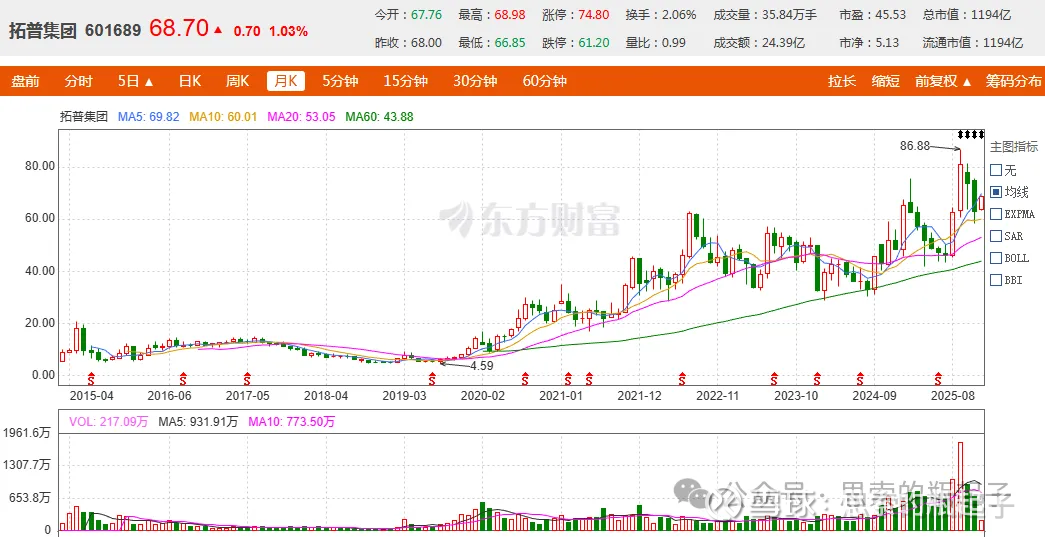Show the 15分钟 chart

point(405,81)
